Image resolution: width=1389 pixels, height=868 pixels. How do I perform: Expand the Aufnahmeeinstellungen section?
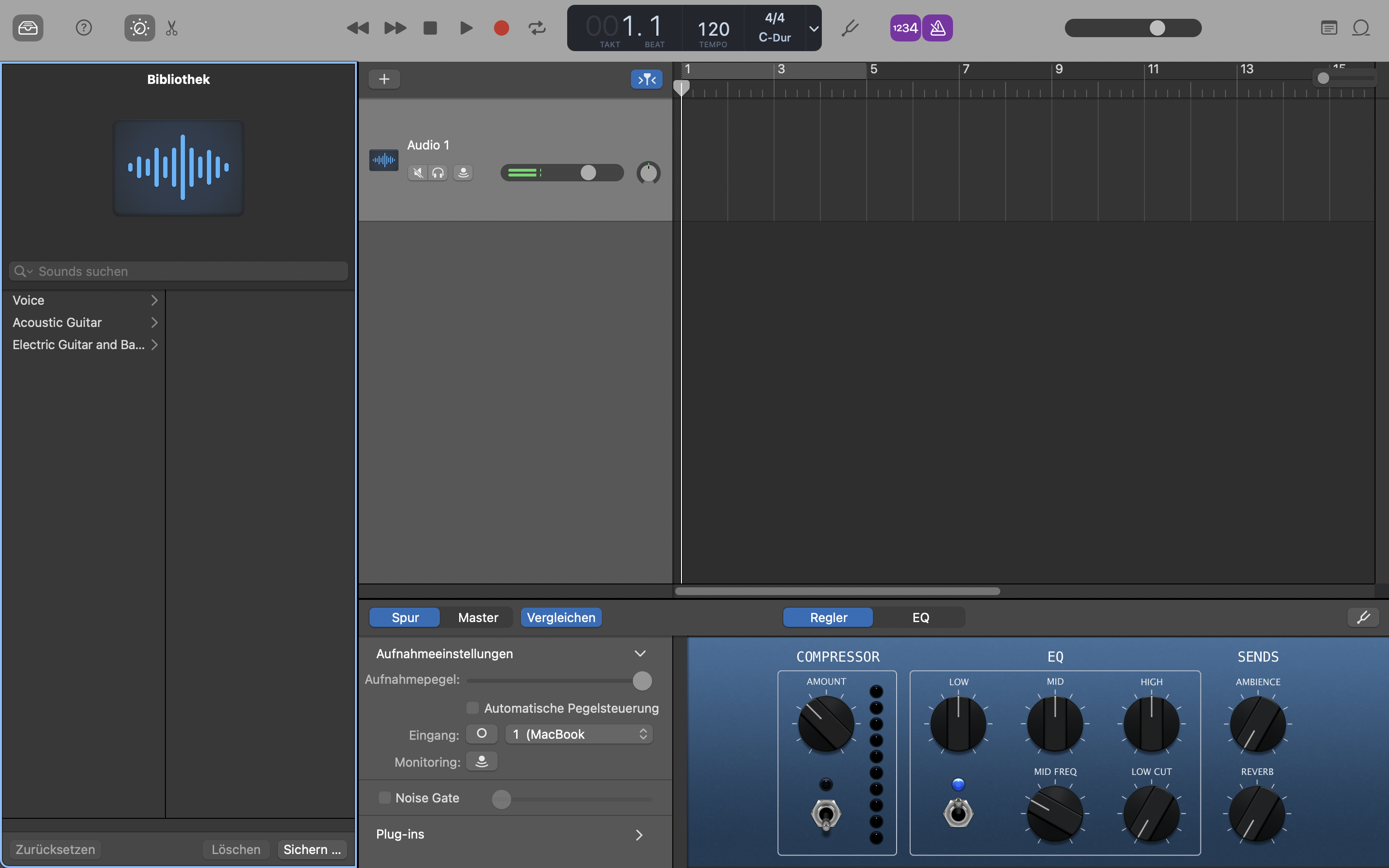(x=640, y=653)
